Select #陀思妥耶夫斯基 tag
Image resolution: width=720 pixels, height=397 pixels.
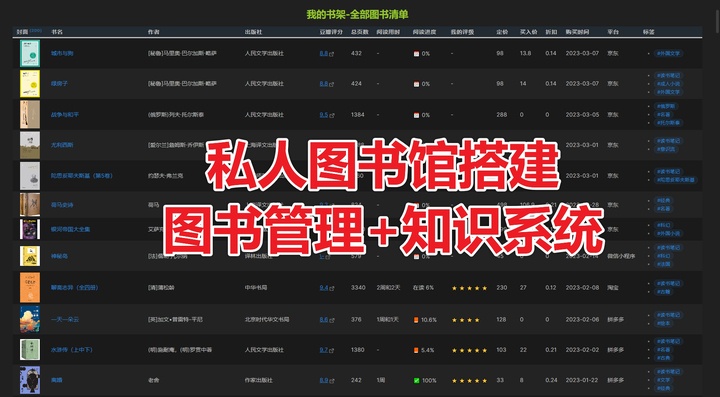[675, 180]
